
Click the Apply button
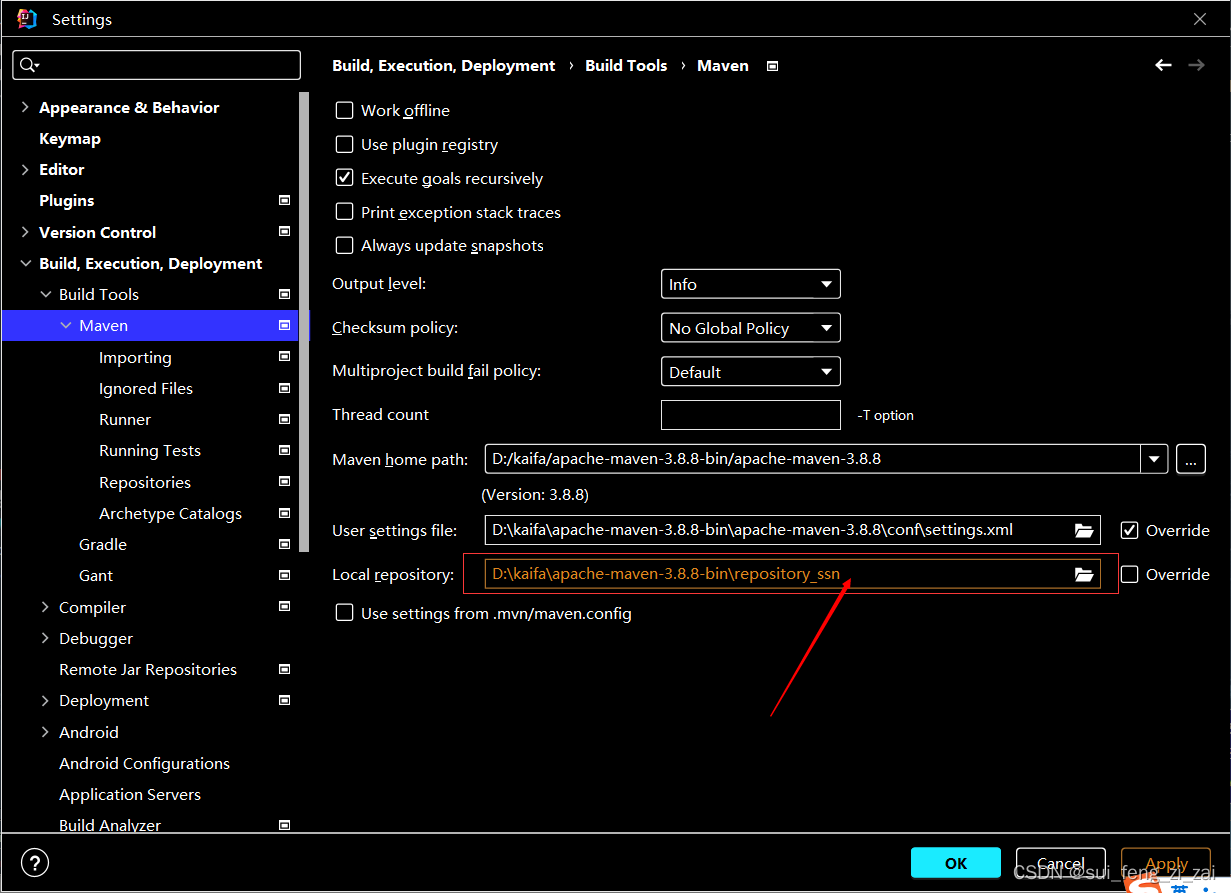click(x=1166, y=863)
